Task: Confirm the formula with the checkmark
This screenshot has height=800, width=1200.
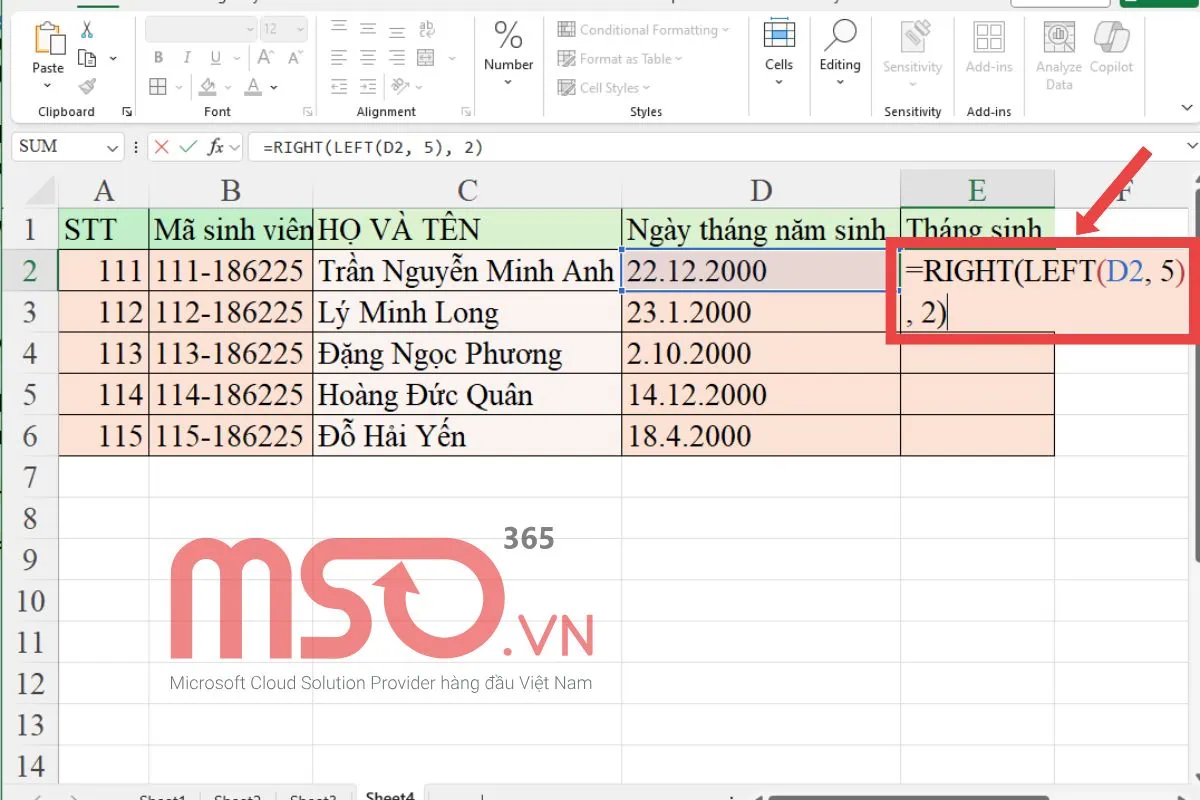Action: [x=188, y=147]
